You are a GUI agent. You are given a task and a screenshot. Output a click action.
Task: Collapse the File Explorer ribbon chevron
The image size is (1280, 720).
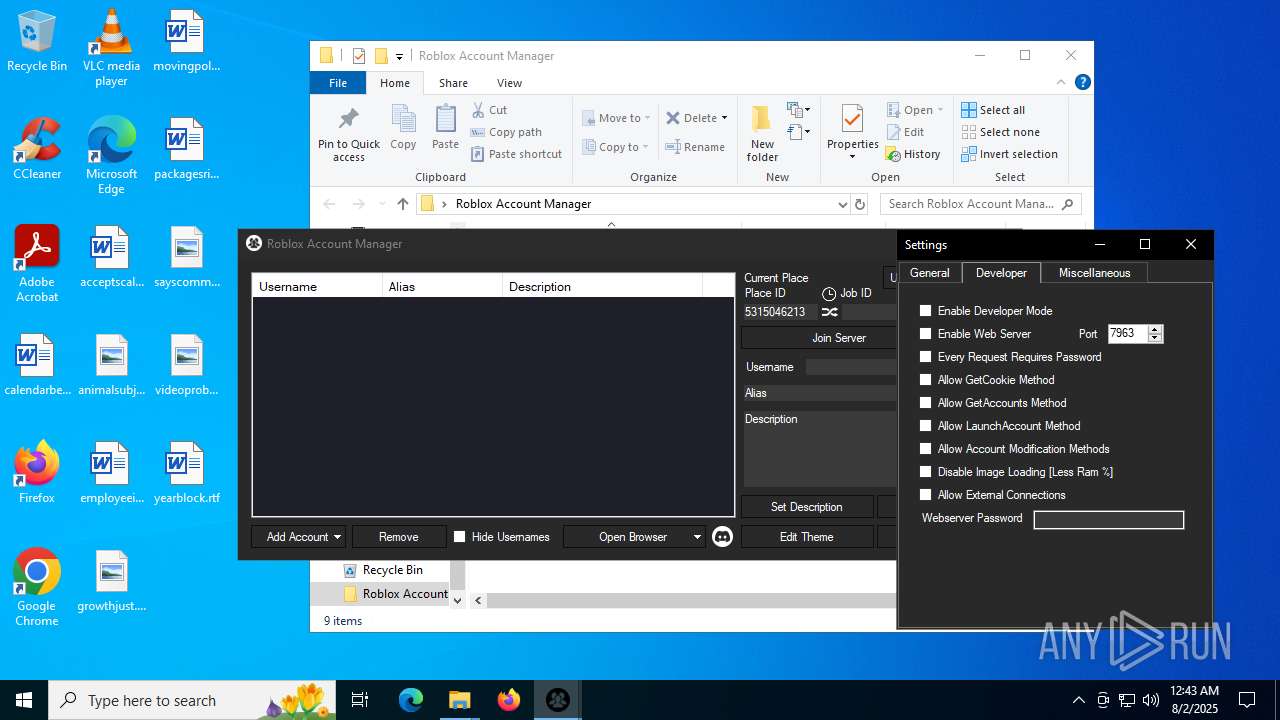pos(1061,83)
